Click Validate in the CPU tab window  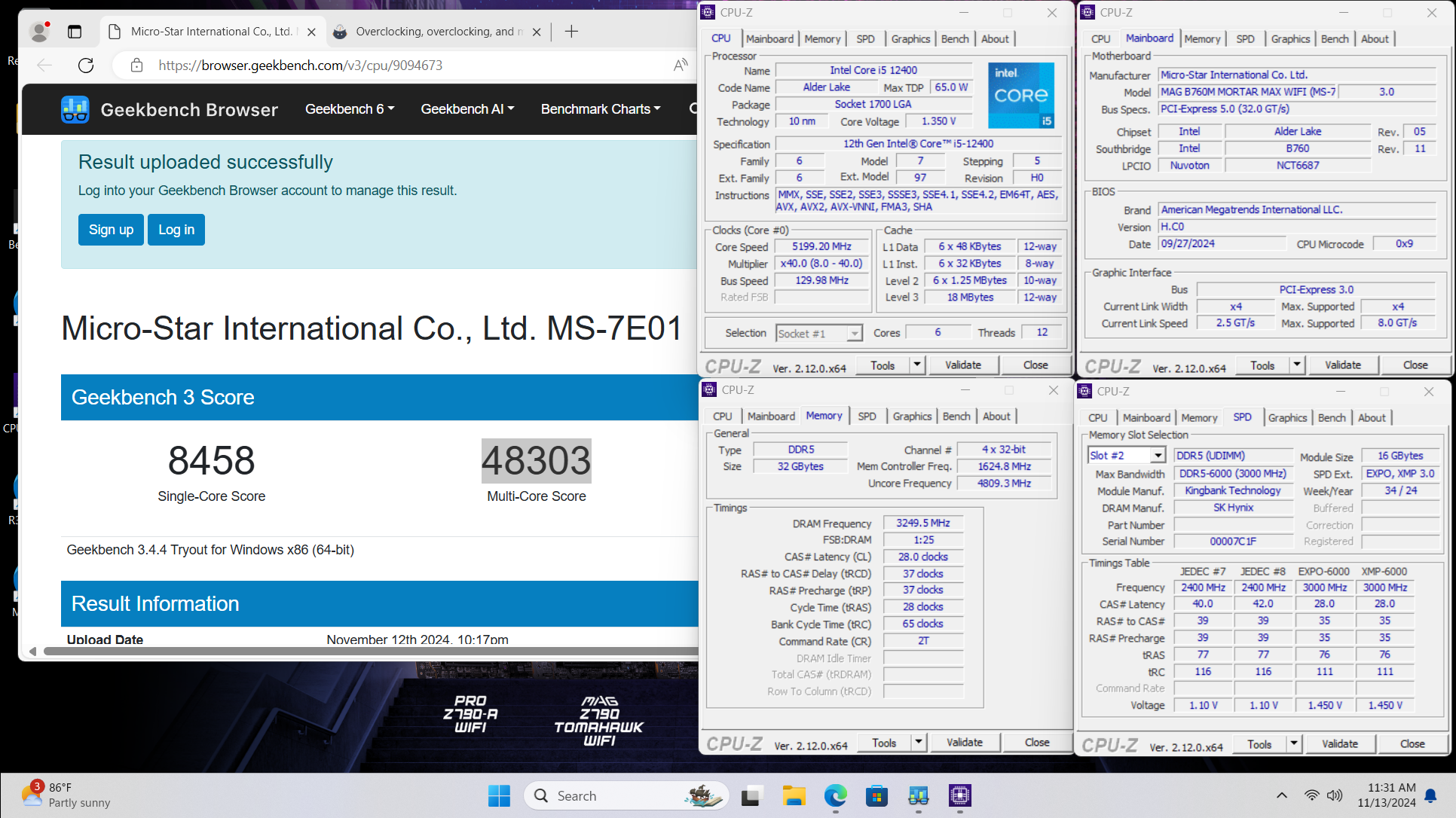click(x=963, y=365)
